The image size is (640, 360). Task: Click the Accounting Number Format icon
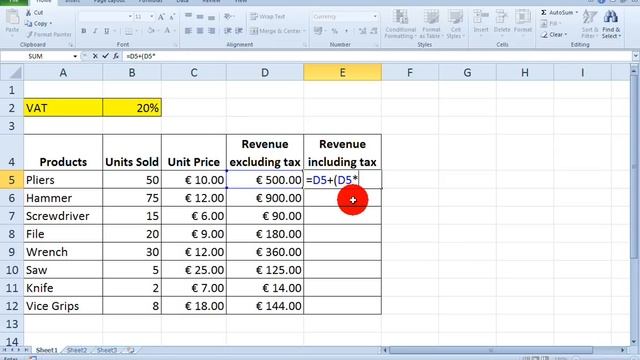318,31
